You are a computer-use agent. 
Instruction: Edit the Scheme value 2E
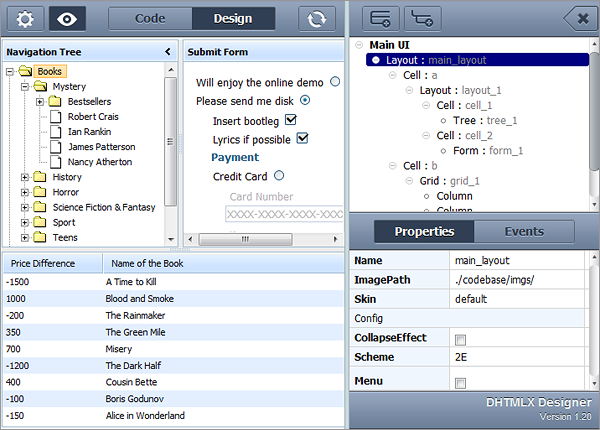coord(517,357)
